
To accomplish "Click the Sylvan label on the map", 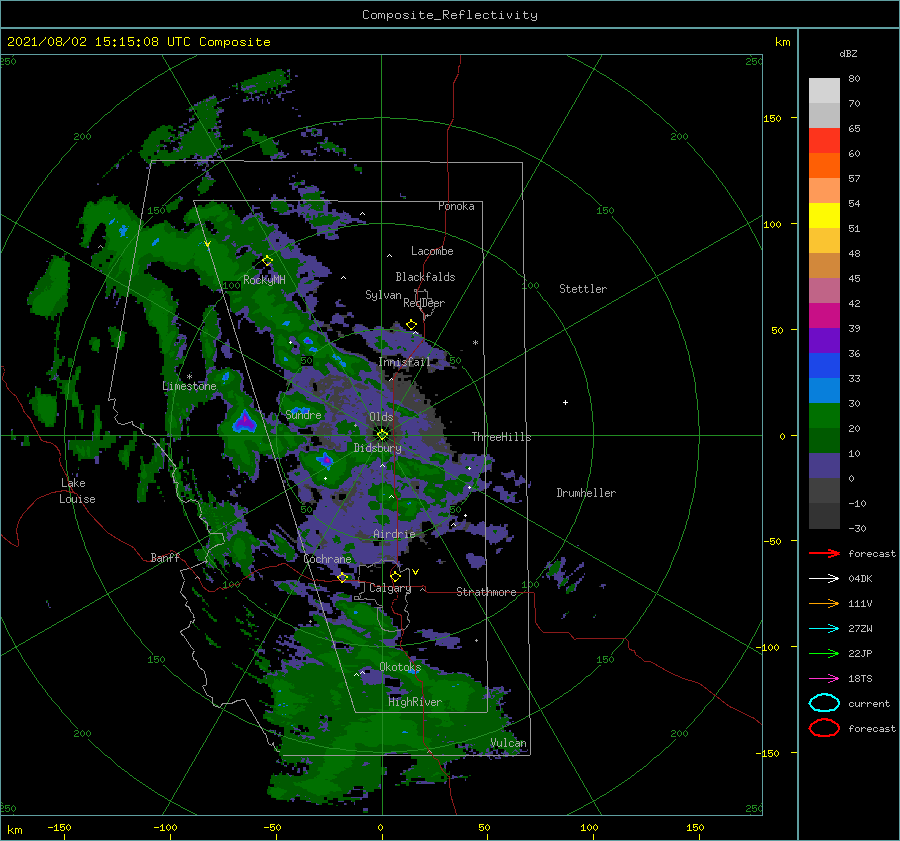I will 383,295.
